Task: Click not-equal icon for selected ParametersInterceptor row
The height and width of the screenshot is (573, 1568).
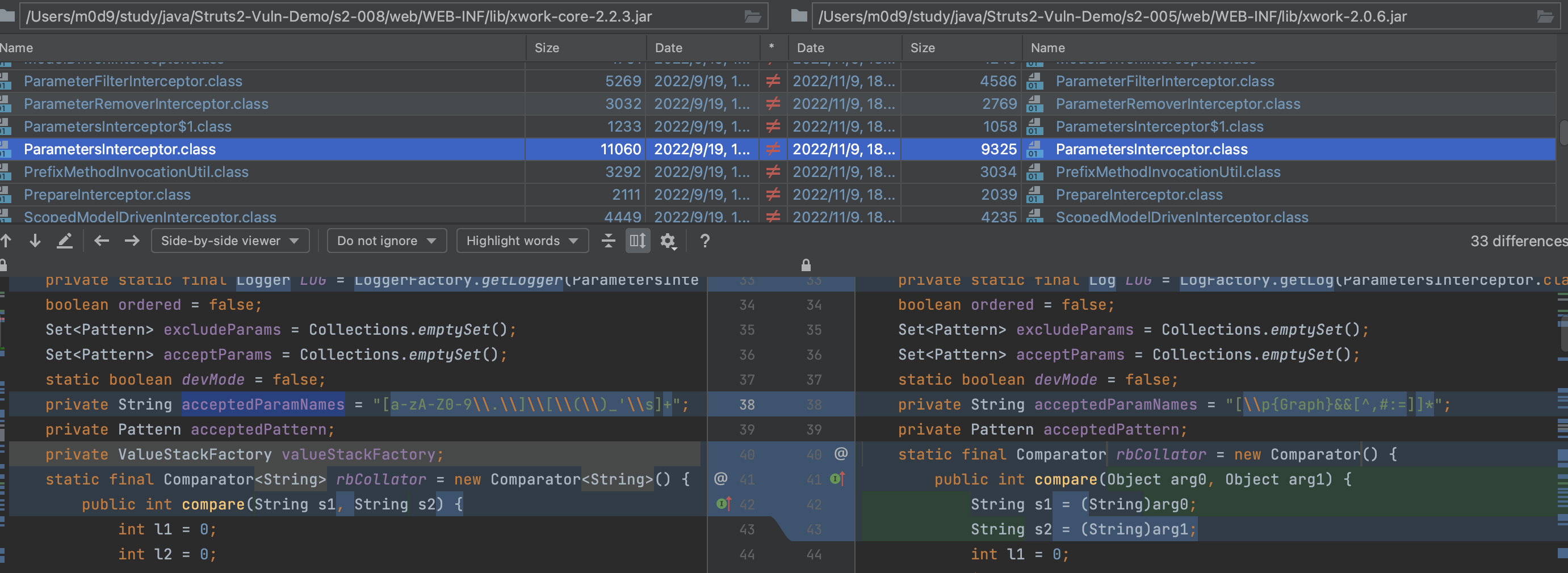Action: click(x=773, y=149)
